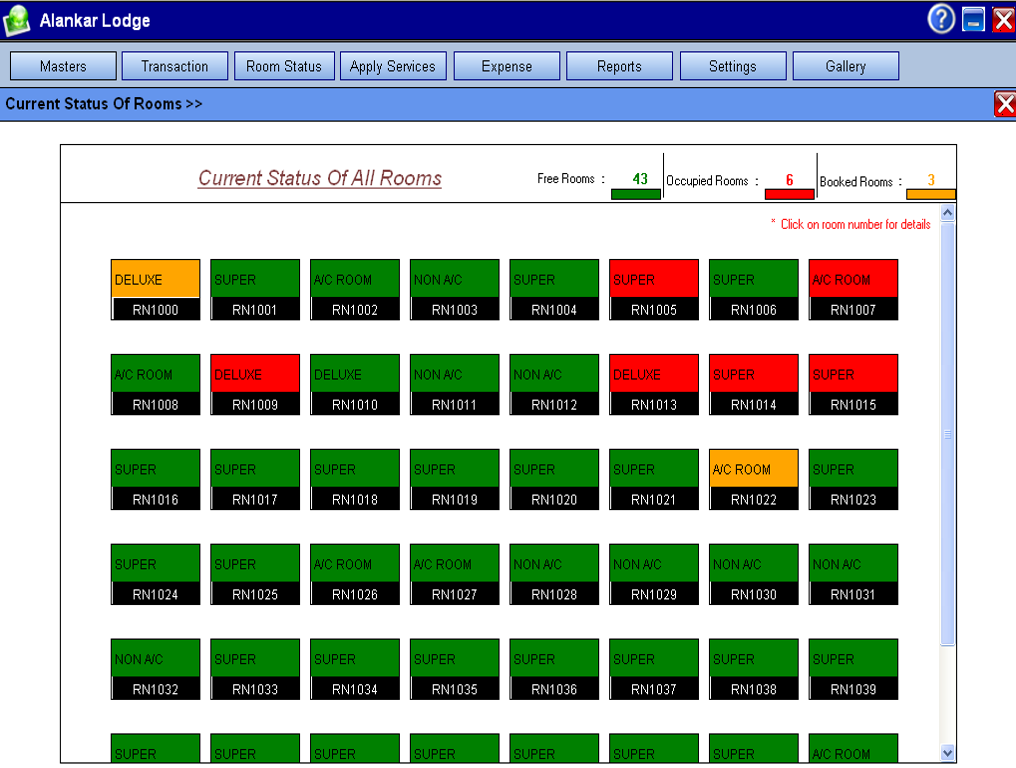
Task: Click the green Free Rooms color indicator
Action: pos(636,194)
